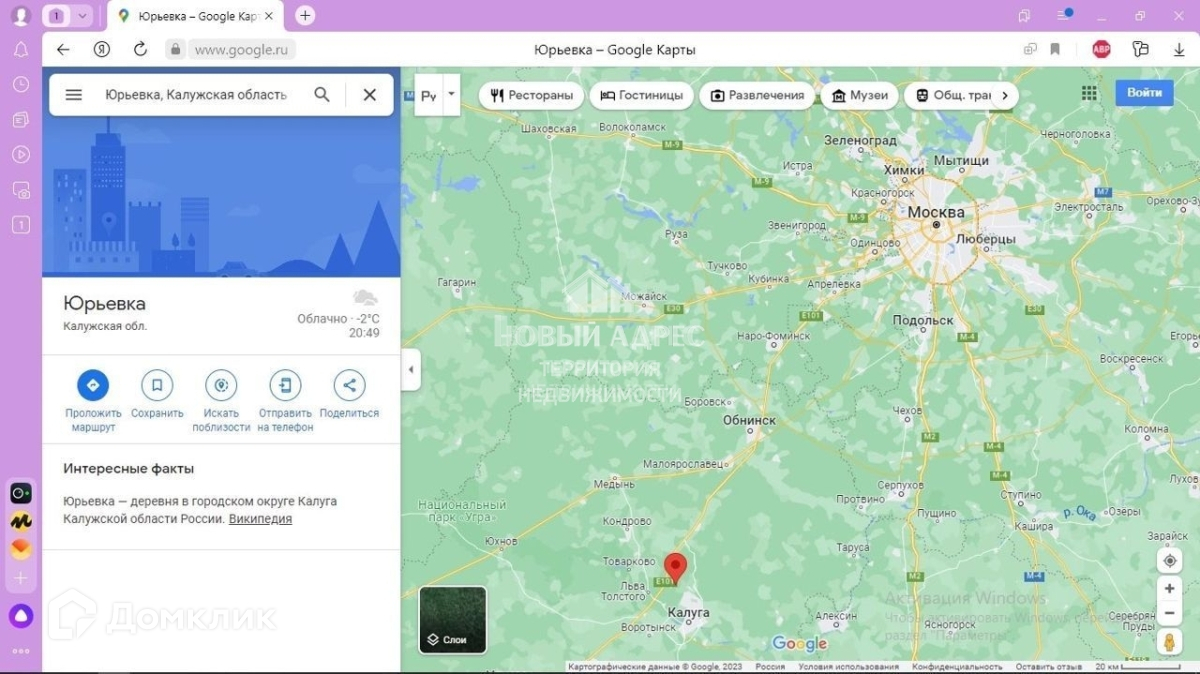1200x674 pixels.
Task: Click Условия использования link
Action: (x=848, y=667)
